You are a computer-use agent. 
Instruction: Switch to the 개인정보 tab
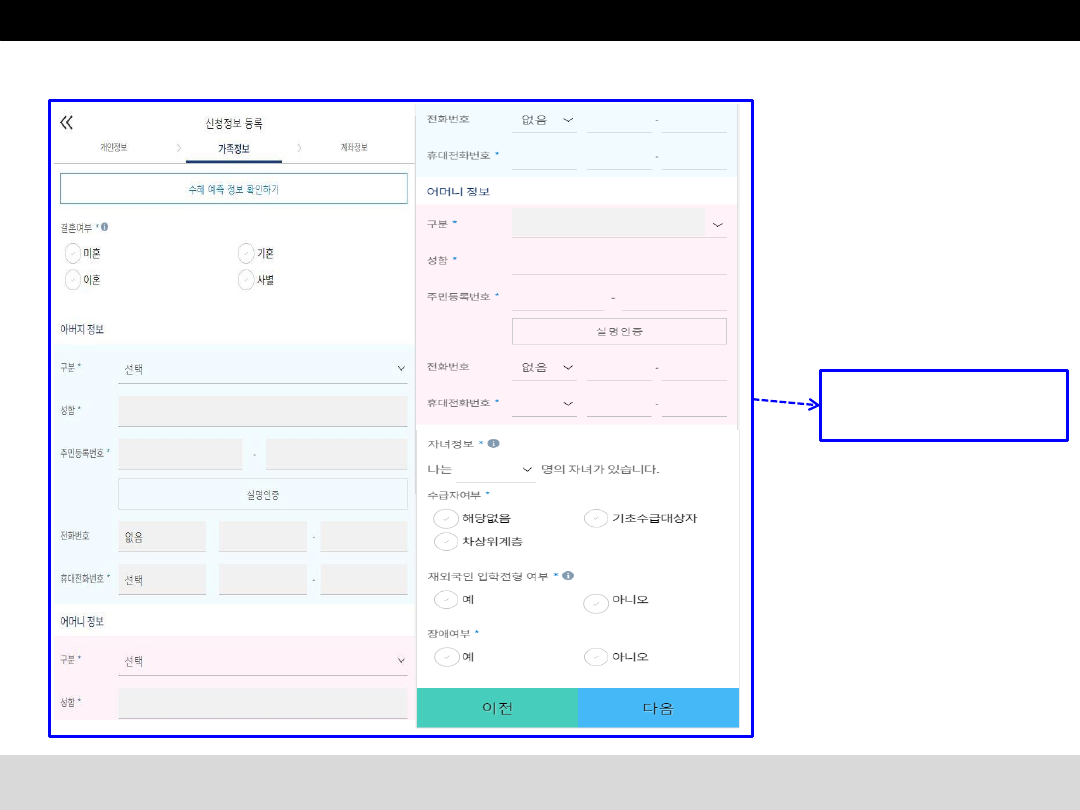tap(113, 148)
